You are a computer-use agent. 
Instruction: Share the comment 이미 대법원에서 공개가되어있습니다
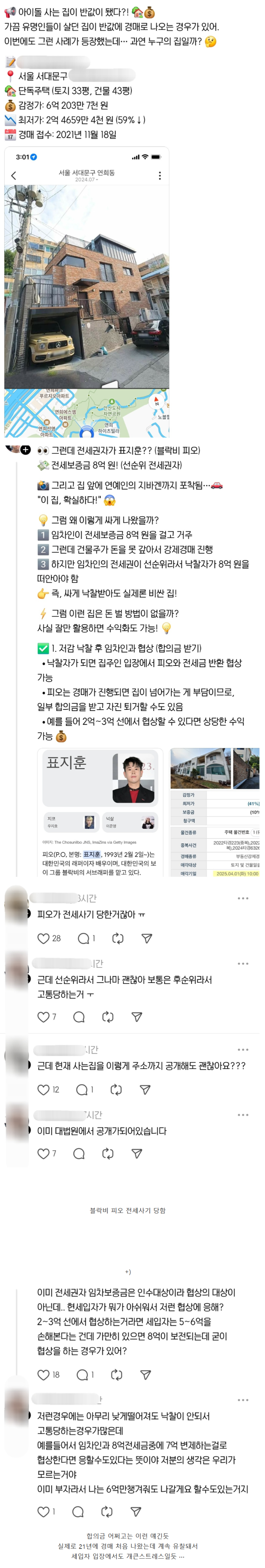[x=137, y=1154]
